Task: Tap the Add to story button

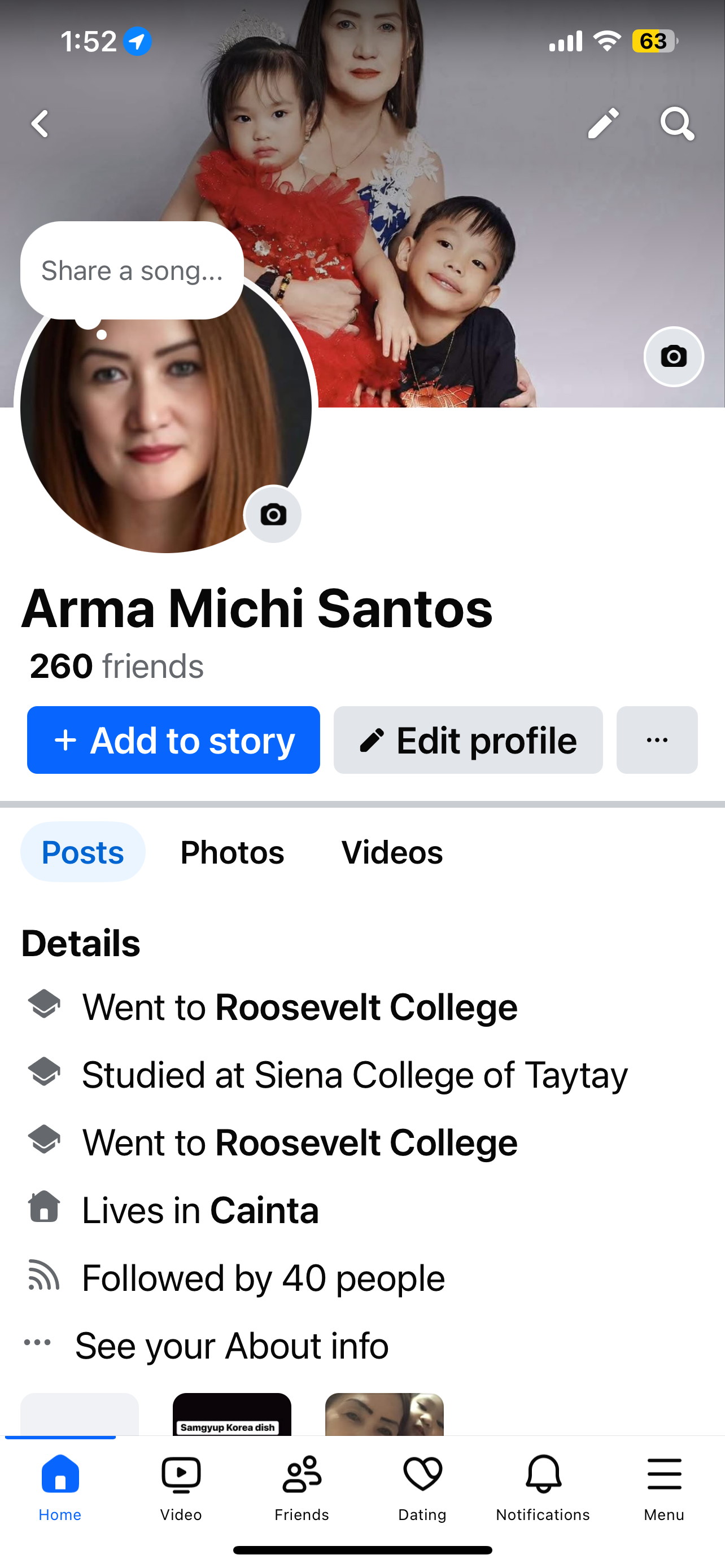Action: click(x=173, y=740)
